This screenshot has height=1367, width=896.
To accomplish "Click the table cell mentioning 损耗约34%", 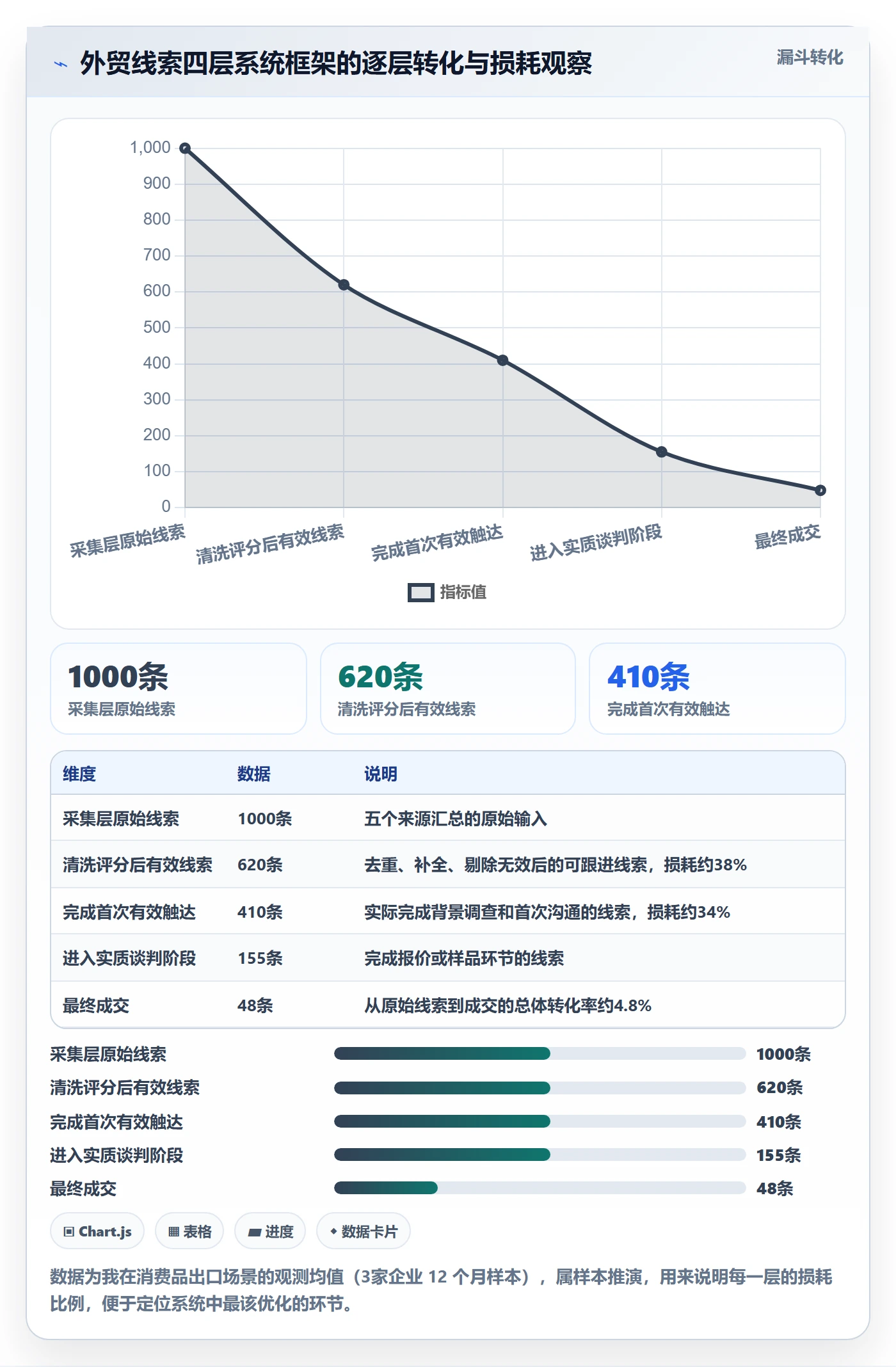I will [x=547, y=913].
